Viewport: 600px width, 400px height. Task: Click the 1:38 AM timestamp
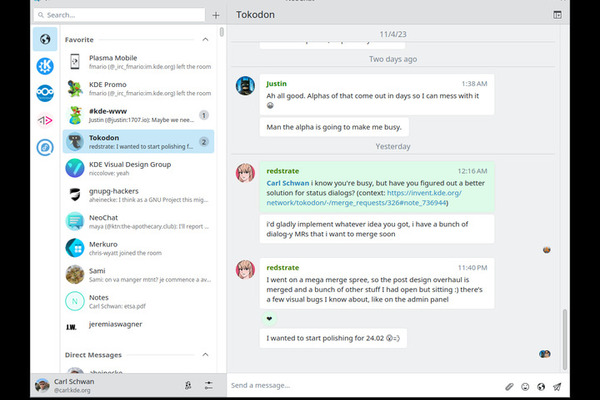click(x=474, y=83)
